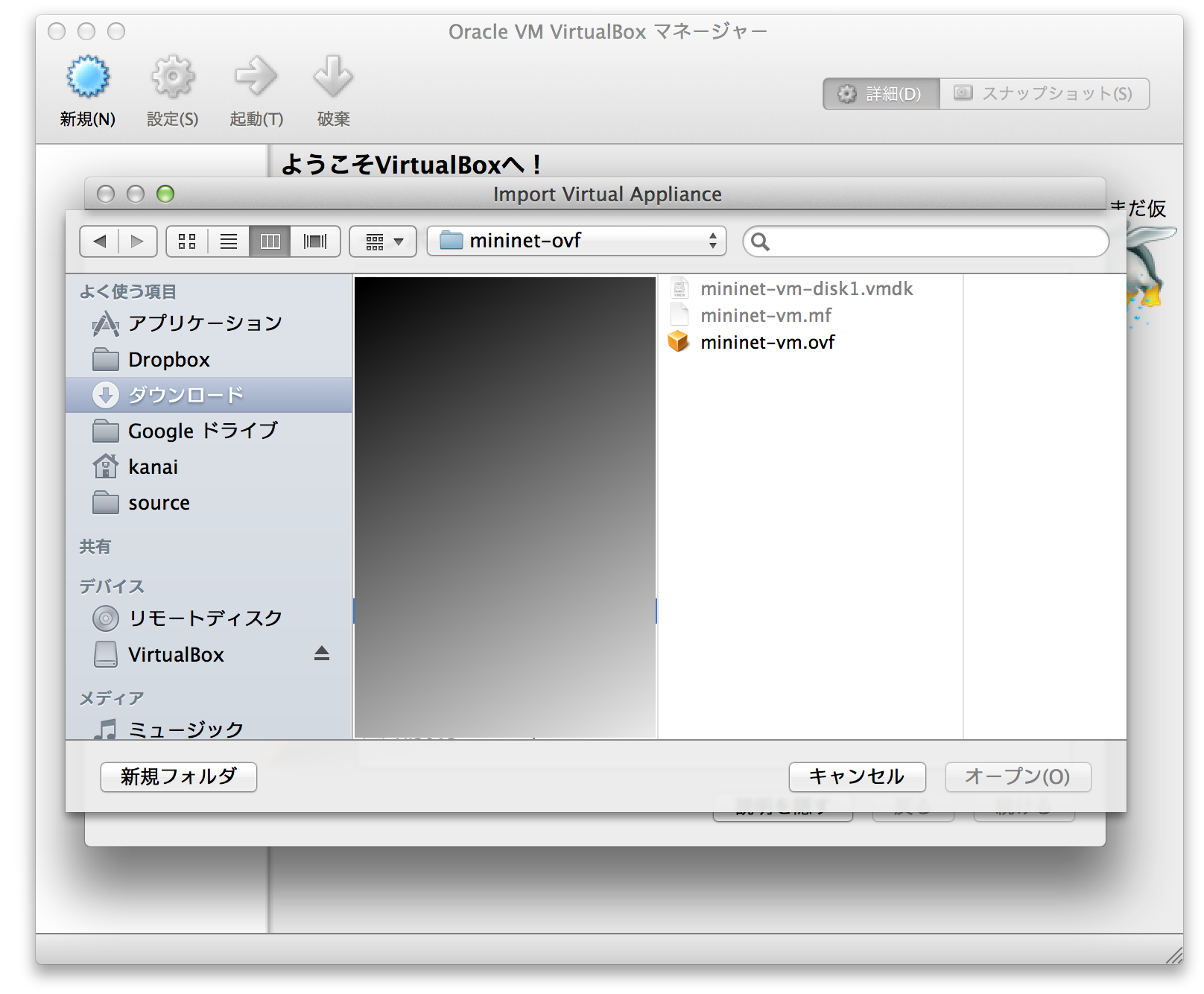
Task: Click the dark column preview pane
Action: tap(505, 507)
